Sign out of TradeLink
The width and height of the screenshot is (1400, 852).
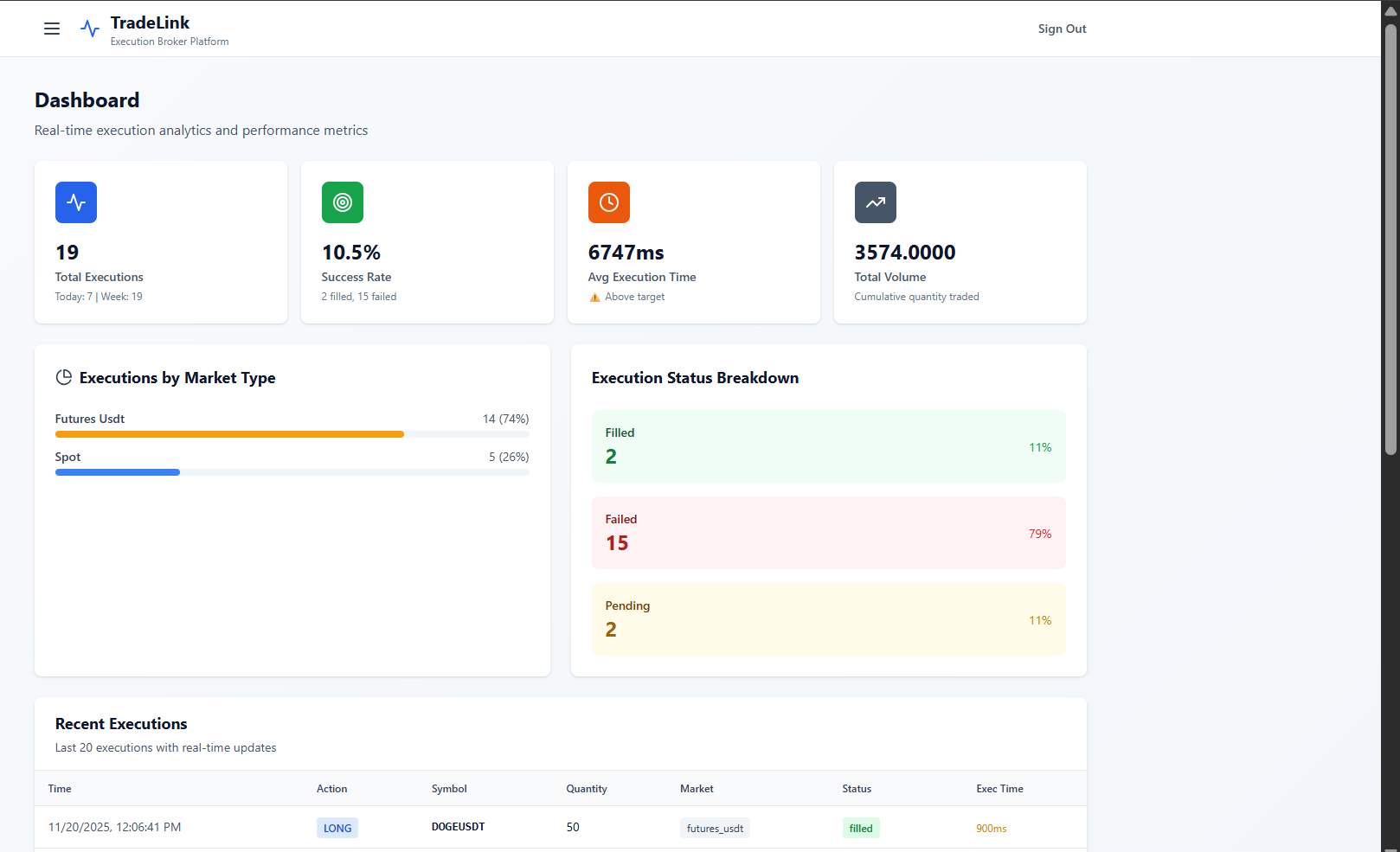click(1062, 29)
